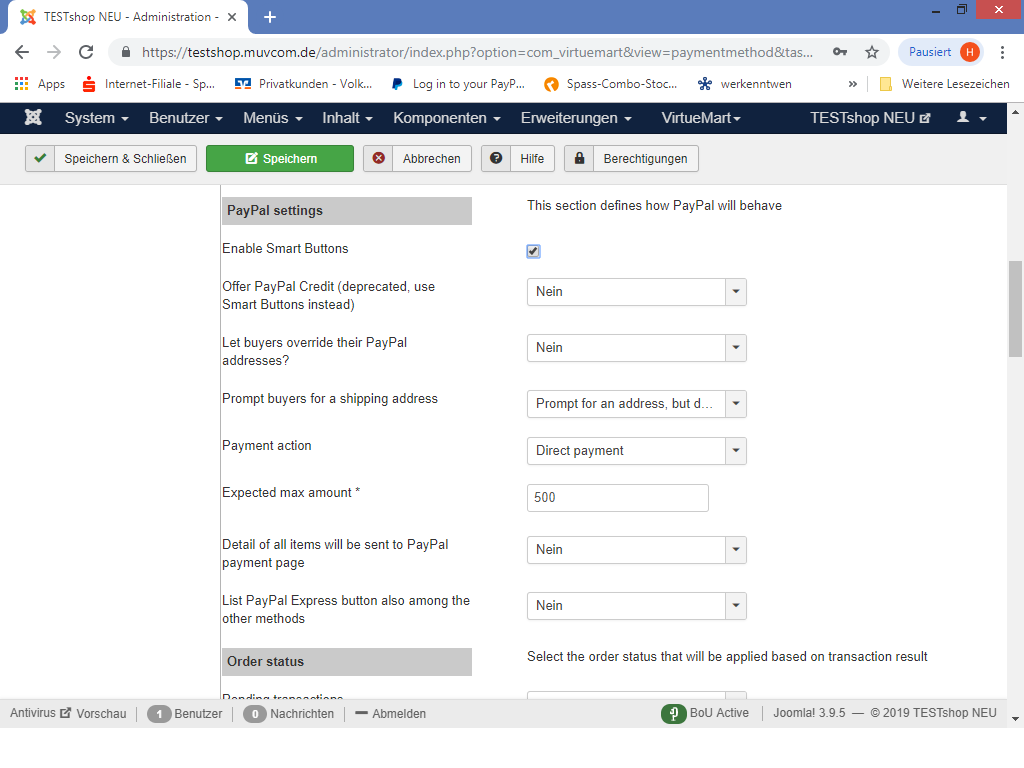1024x768 pixels.
Task: Open the Komponenten menu
Action: 446,118
